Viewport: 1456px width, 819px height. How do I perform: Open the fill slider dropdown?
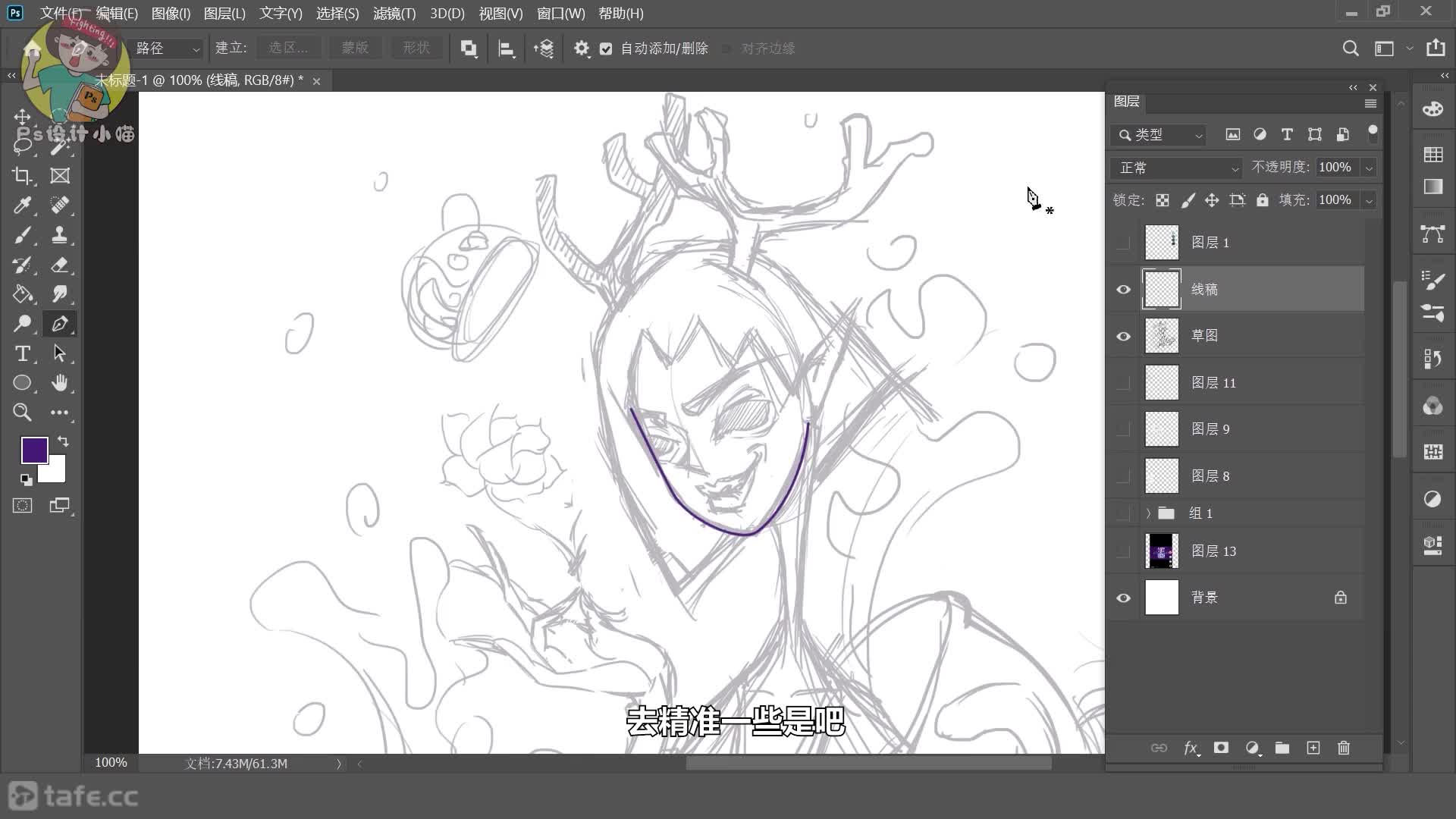[1370, 200]
